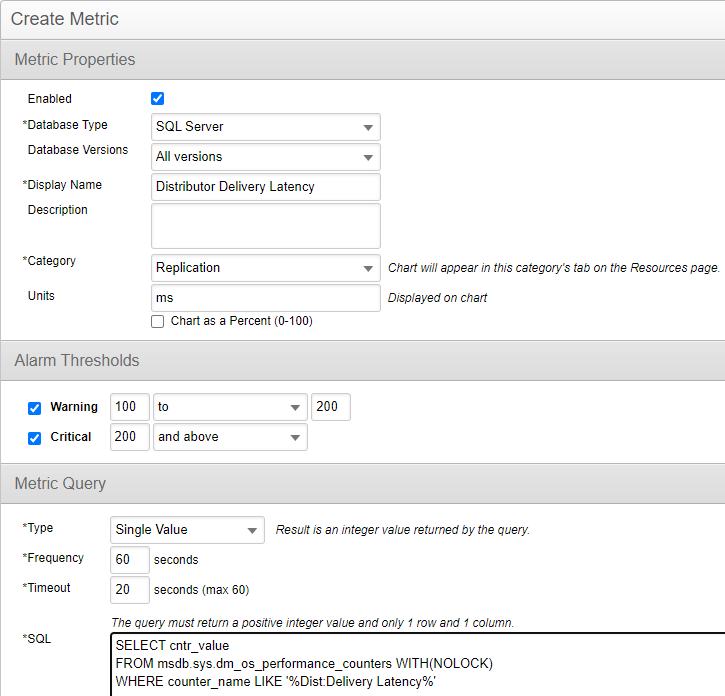Toggle the Warning threshold checkbox
Screen dimensions: 725x696
pyautogui.click(x=34, y=408)
